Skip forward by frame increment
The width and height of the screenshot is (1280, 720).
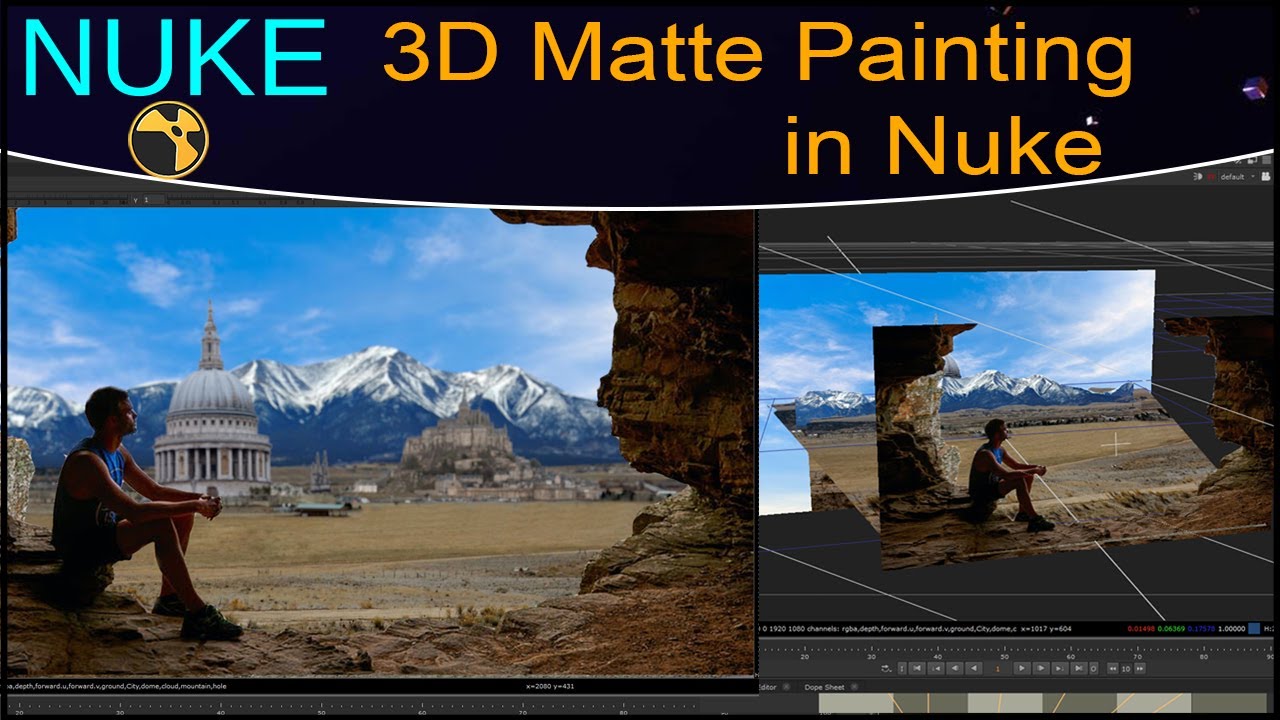[x=1140, y=668]
